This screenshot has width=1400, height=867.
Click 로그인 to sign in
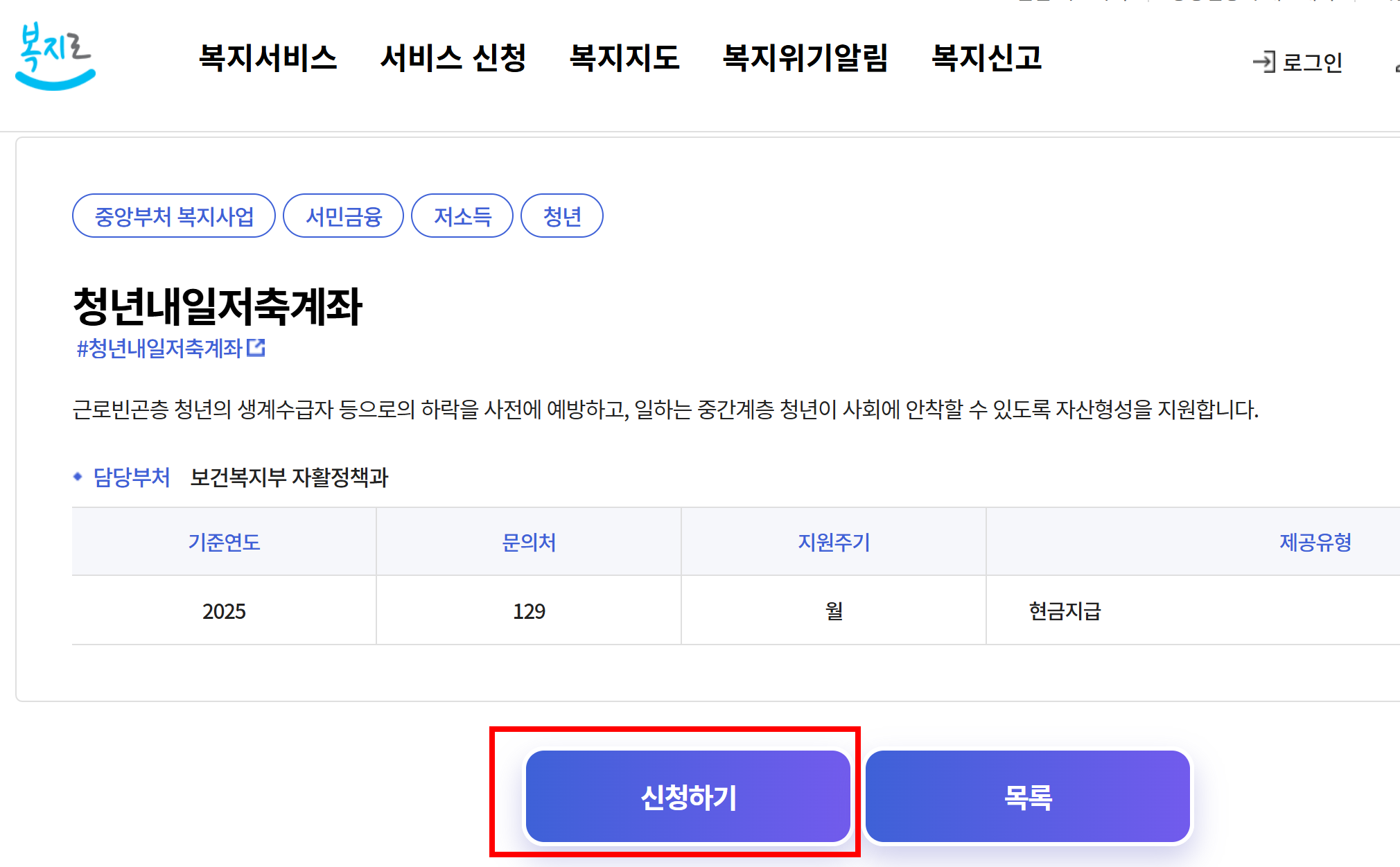coord(1313,62)
